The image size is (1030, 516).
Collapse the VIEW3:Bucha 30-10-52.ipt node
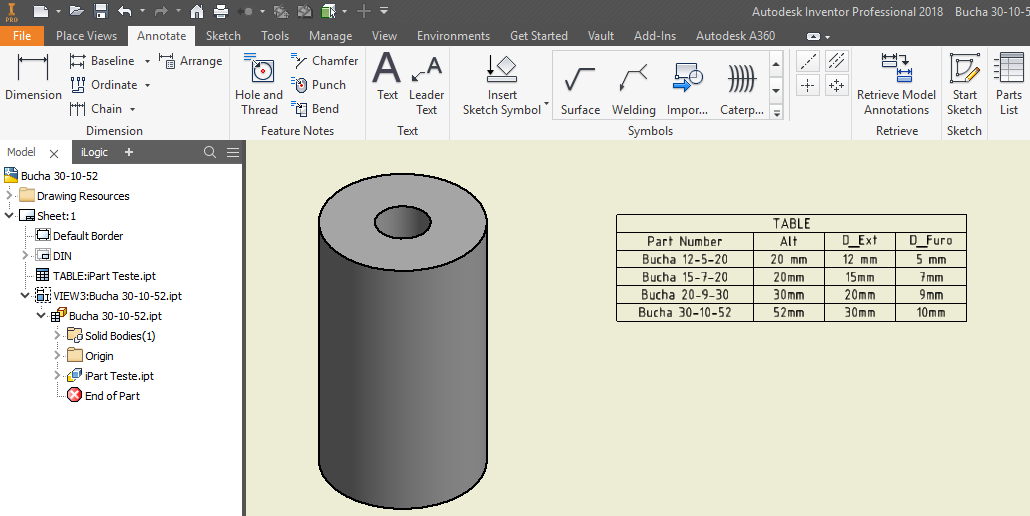pos(25,295)
